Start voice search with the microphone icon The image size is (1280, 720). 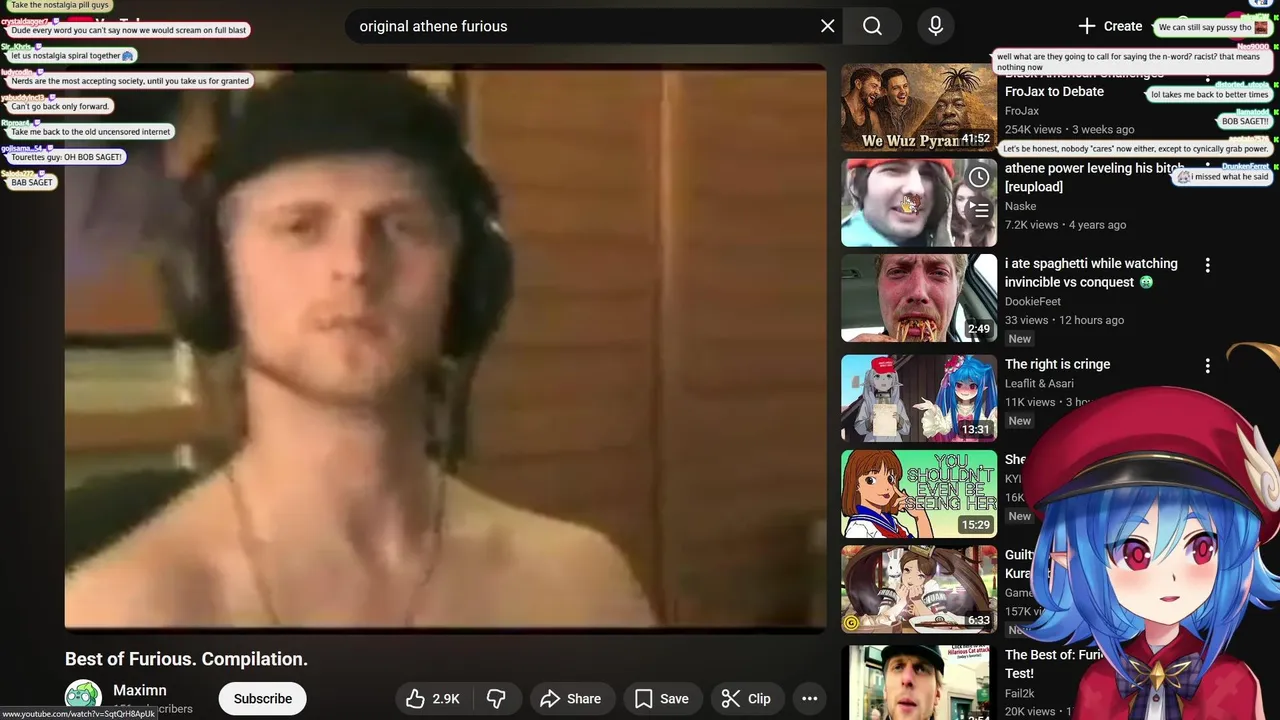935,26
